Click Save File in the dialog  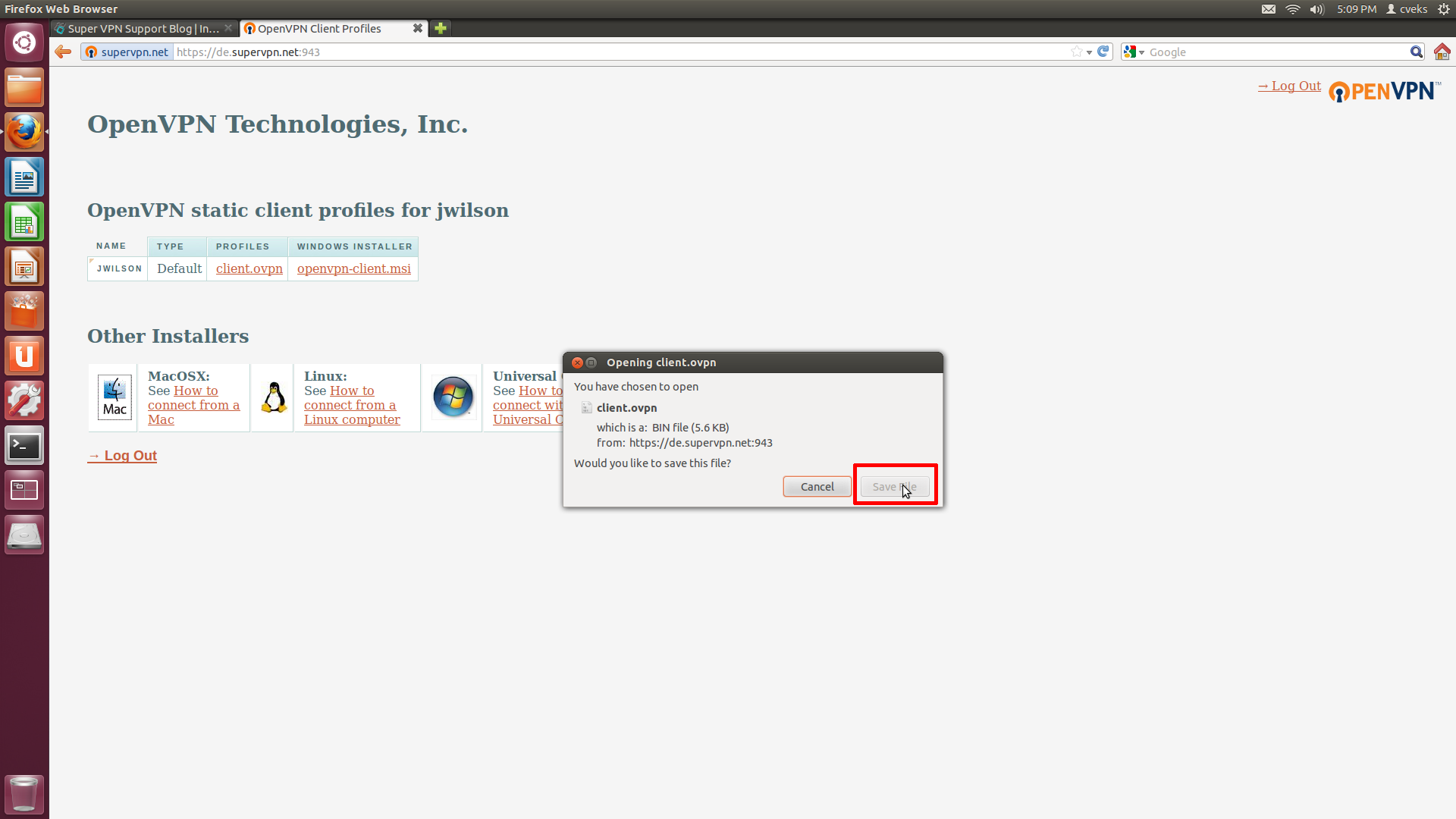[895, 487]
